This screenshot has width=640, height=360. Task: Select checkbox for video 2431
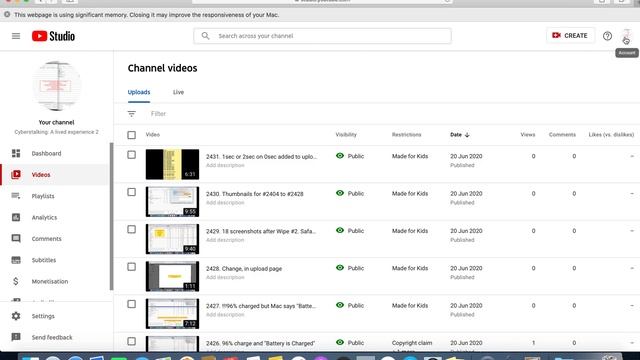[131, 155]
